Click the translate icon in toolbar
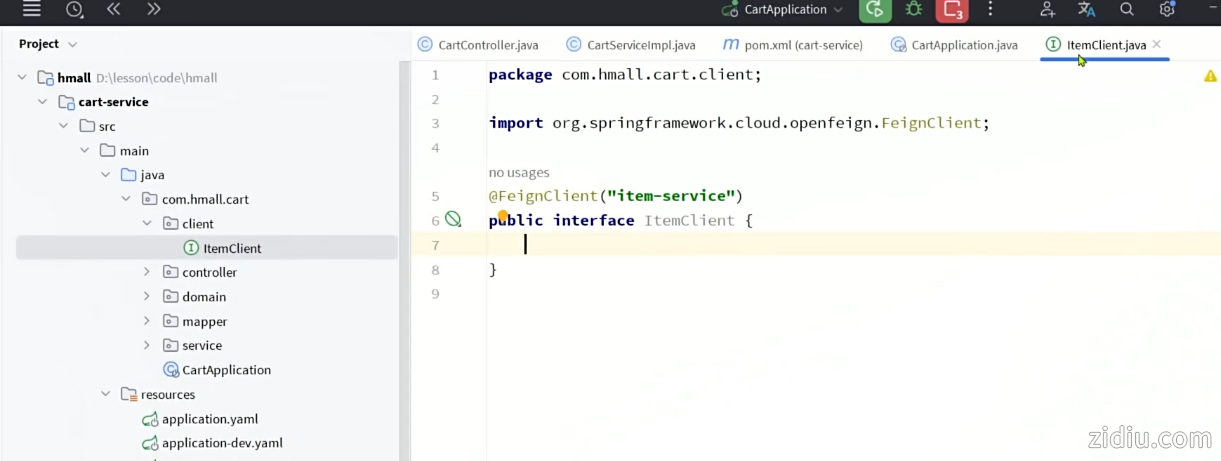Screen dimensions: 1221x461 pyautogui.click(x=1087, y=9)
